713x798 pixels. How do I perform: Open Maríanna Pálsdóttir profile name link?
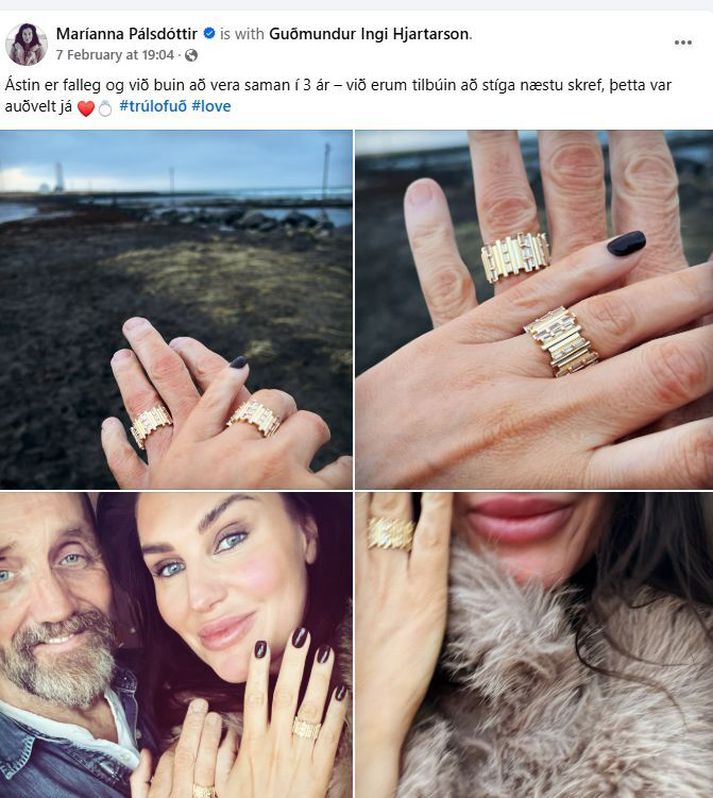[x=127, y=34]
